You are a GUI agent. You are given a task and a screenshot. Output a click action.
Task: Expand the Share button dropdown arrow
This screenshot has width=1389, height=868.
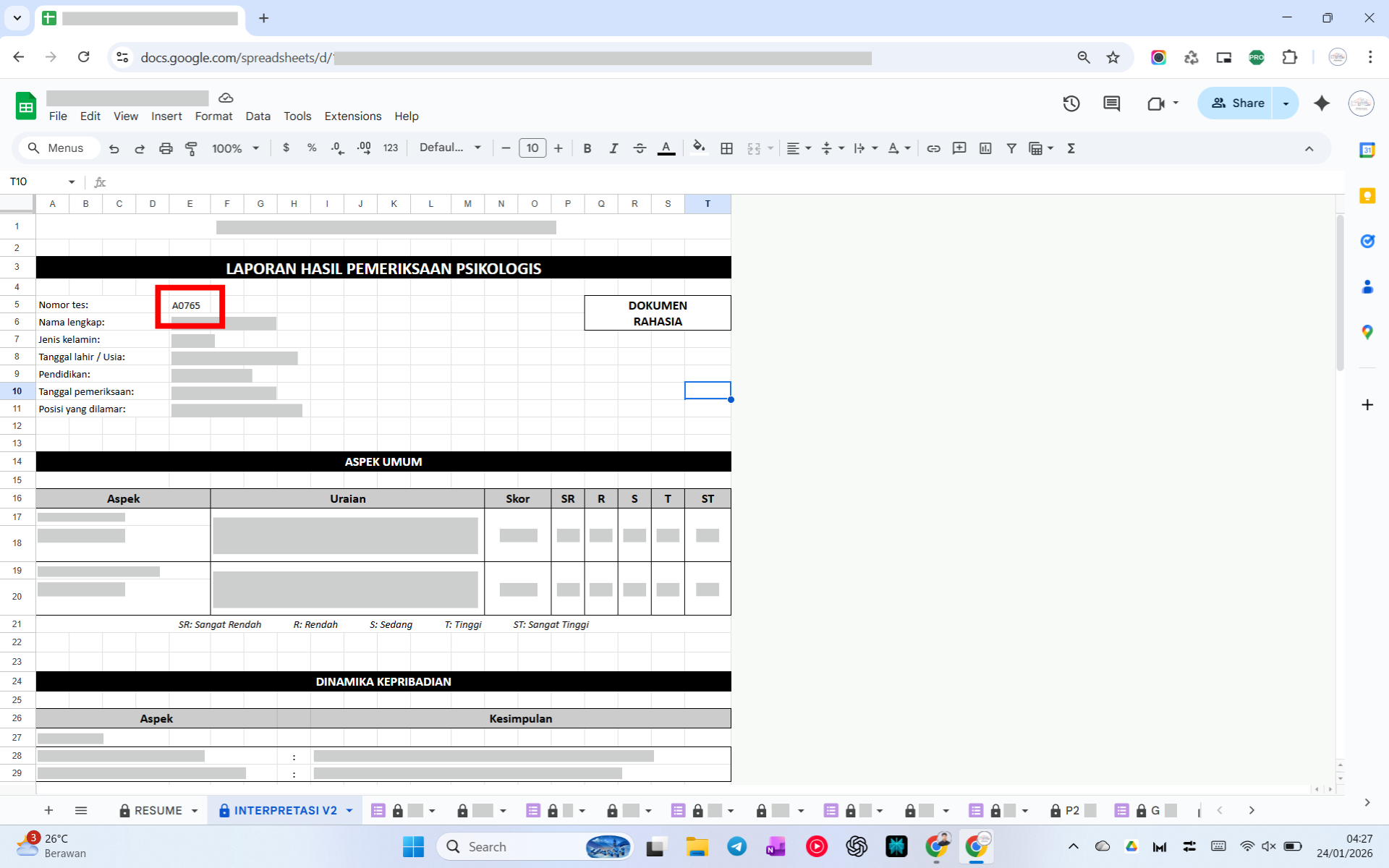coord(1286,103)
